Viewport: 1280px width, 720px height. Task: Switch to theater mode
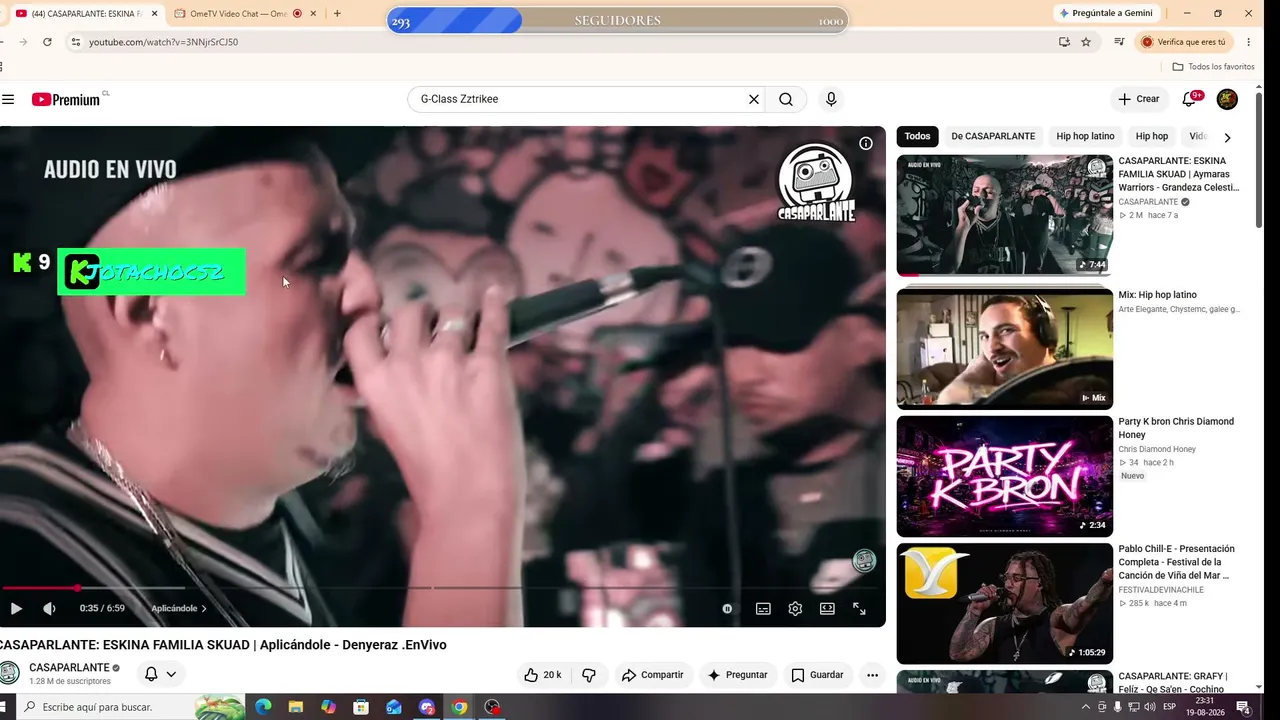tap(827, 608)
